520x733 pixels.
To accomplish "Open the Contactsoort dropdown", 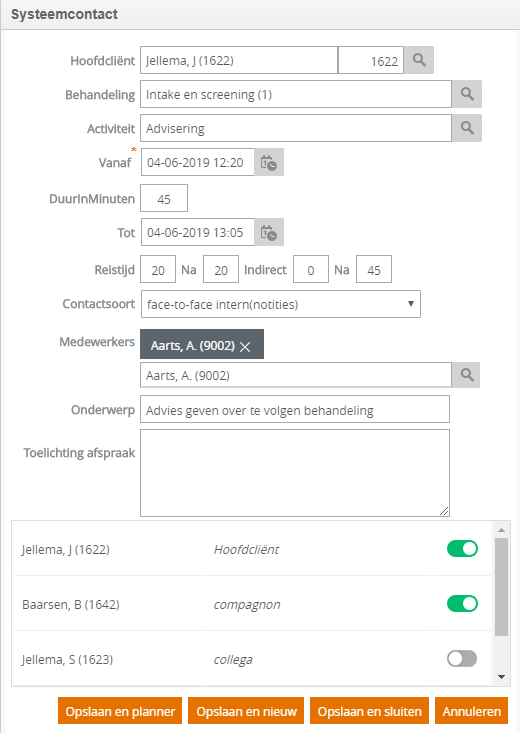I will click(281, 304).
